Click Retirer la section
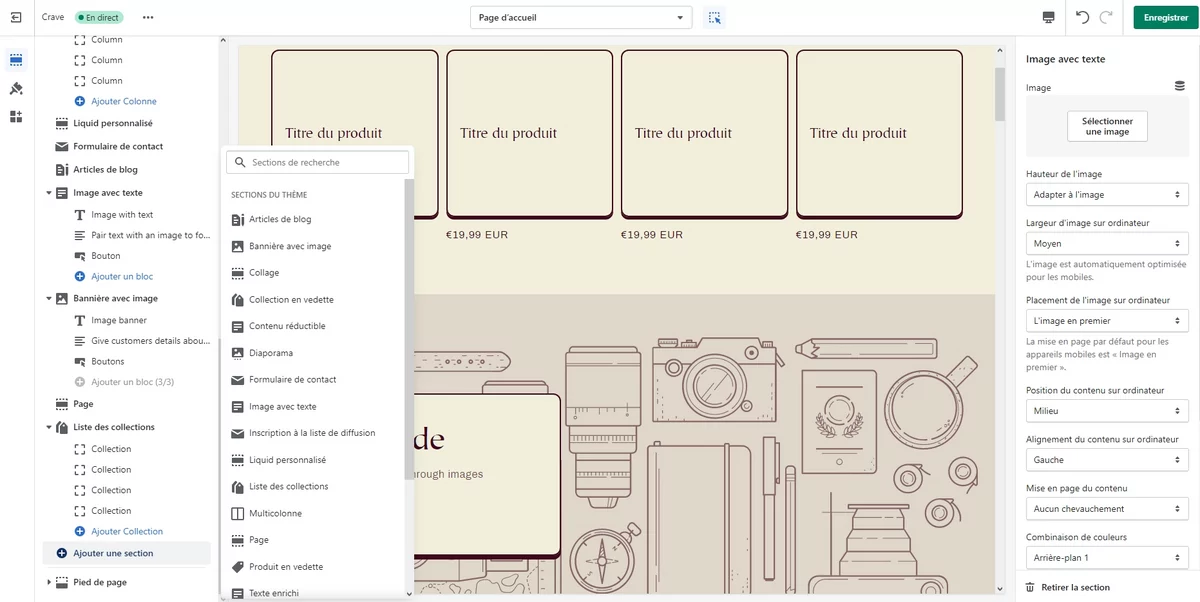1200x602 pixels. [1075, 587]
